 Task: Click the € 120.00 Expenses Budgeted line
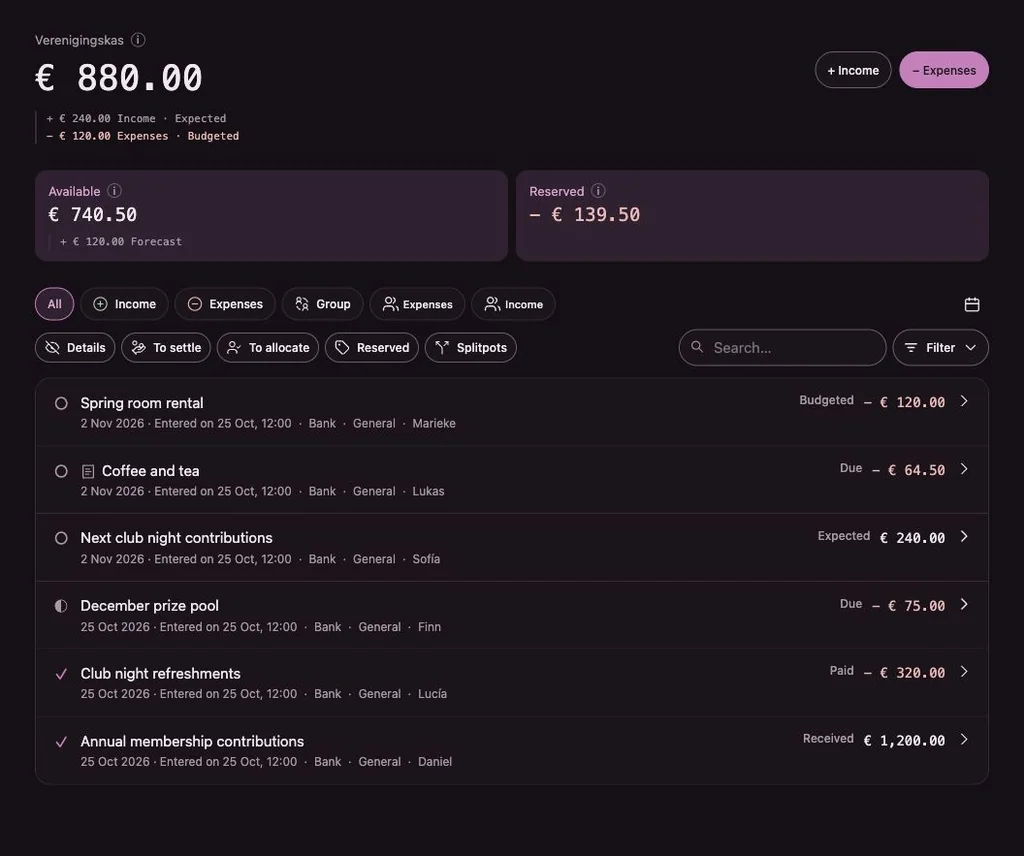pyautogui.click(x=142, y=136)
